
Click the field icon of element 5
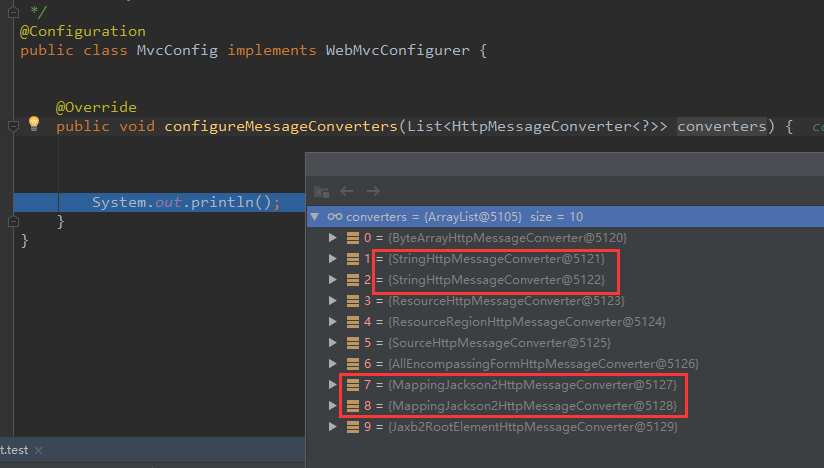click(x=353, y=343)
